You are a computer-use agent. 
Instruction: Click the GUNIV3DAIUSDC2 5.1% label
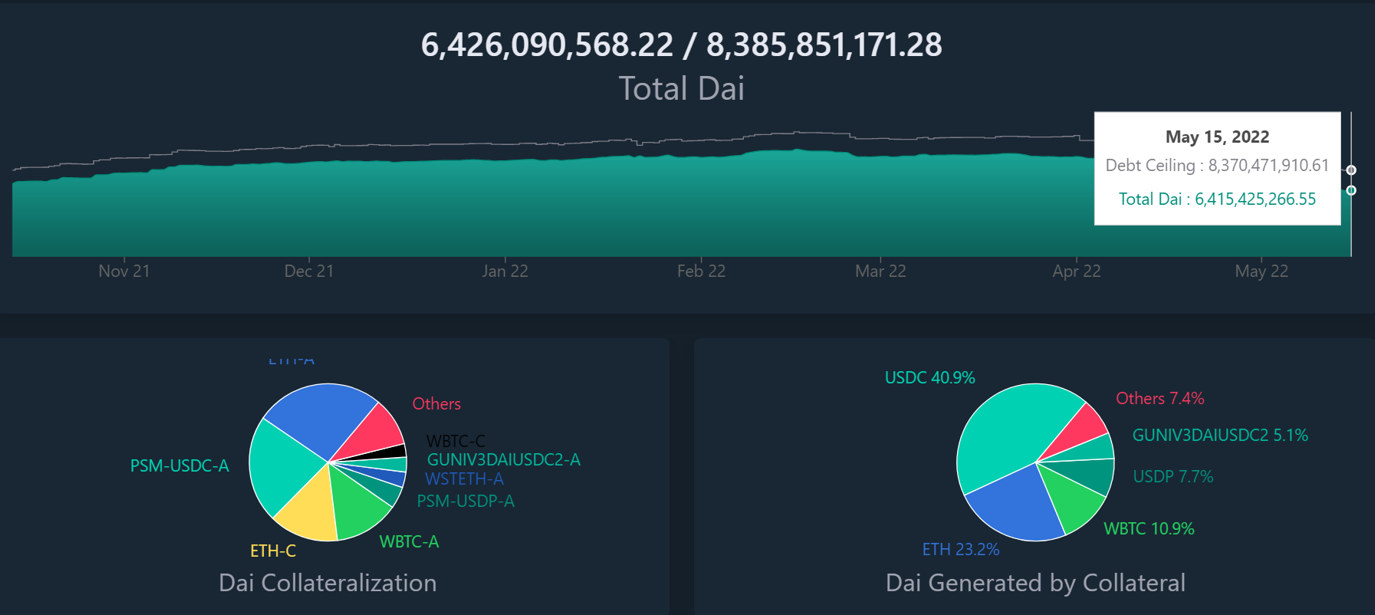pos(1220,436)
